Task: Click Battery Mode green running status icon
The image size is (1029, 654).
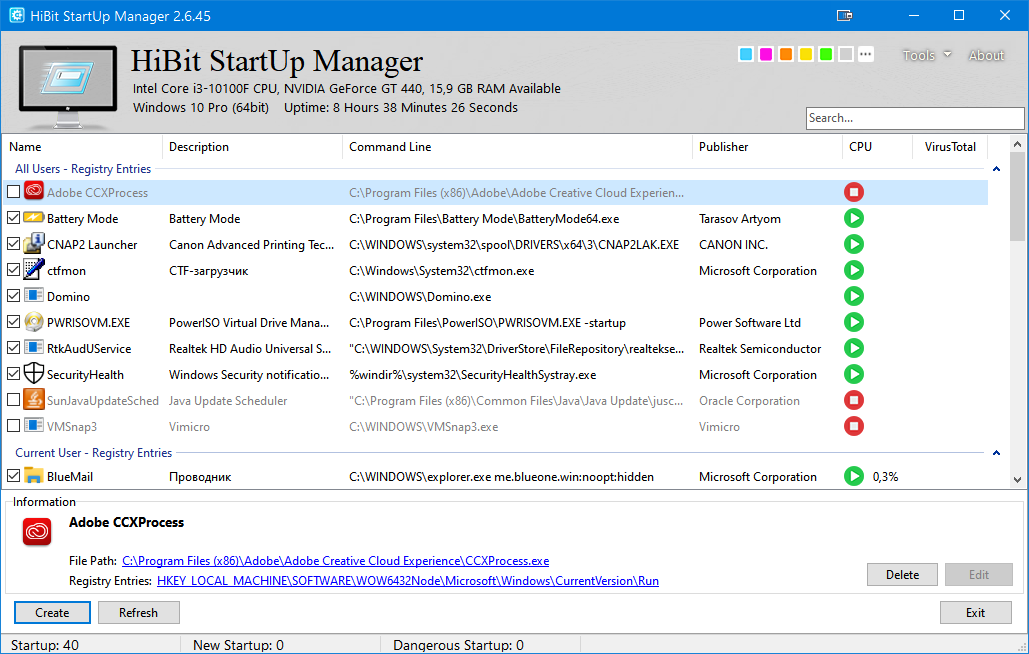Action: 853,218
